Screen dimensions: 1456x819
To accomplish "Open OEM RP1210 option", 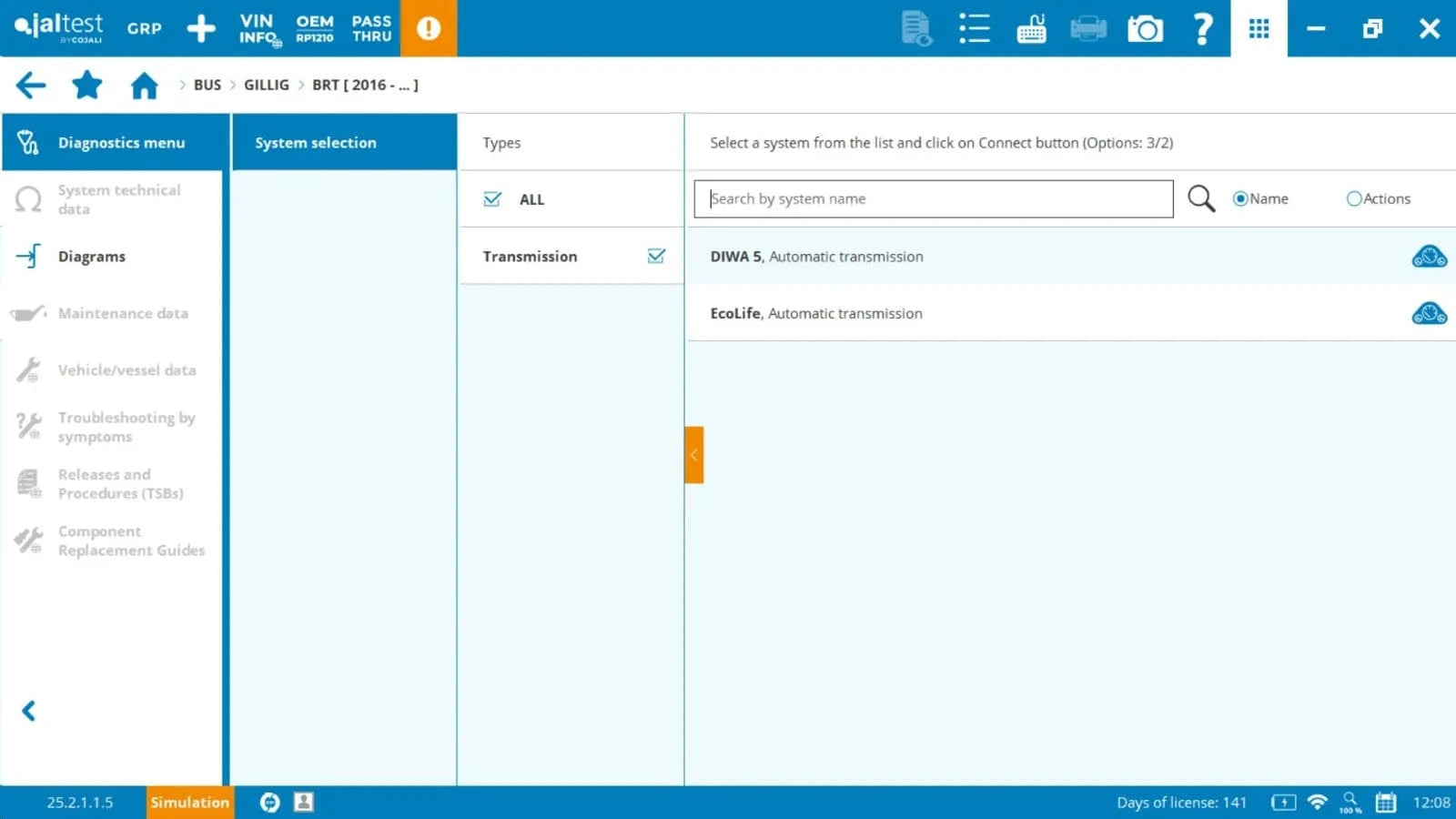I will (315, 28).
